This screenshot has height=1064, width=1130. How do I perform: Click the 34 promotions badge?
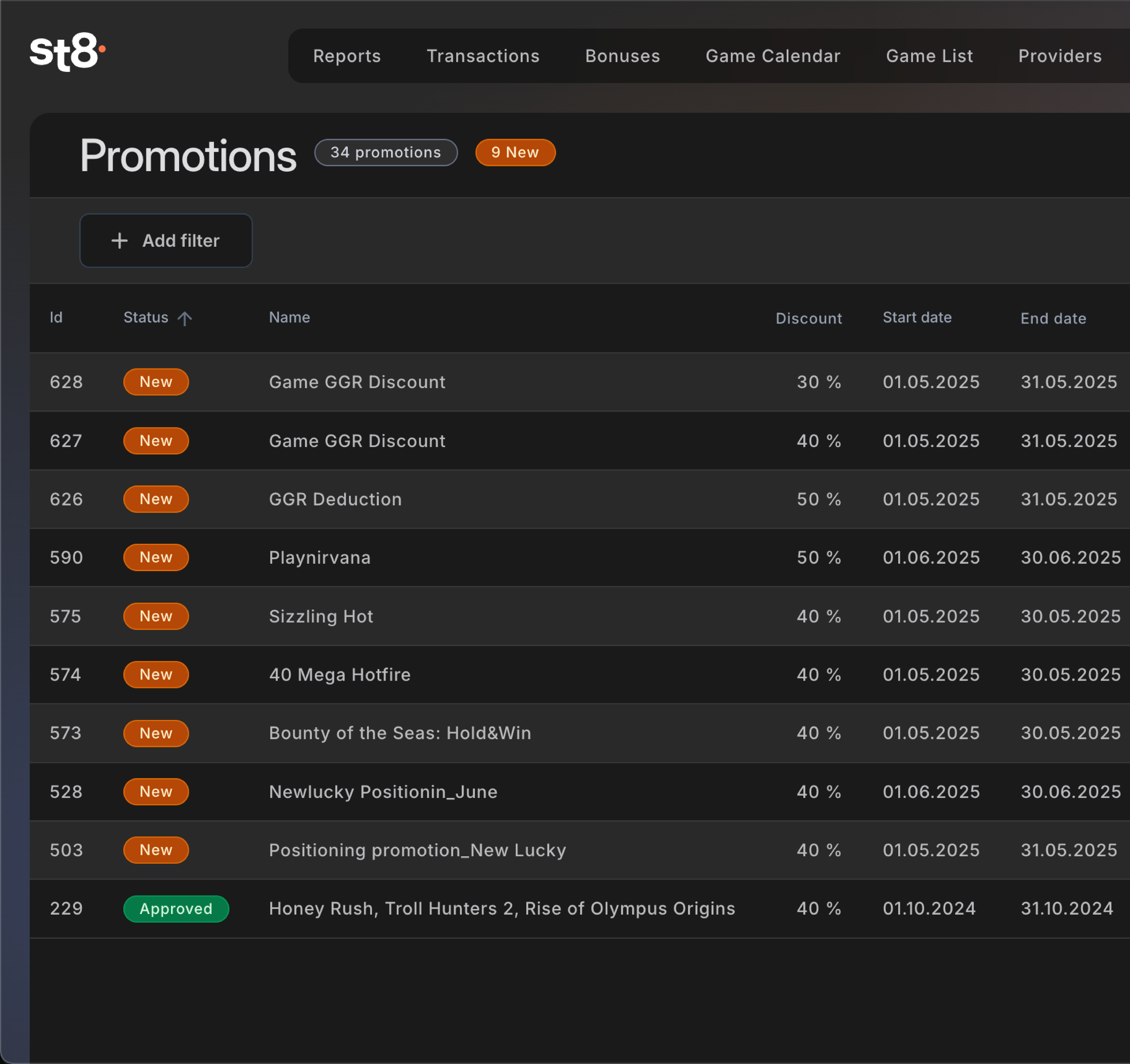click(x=385, y=152)
